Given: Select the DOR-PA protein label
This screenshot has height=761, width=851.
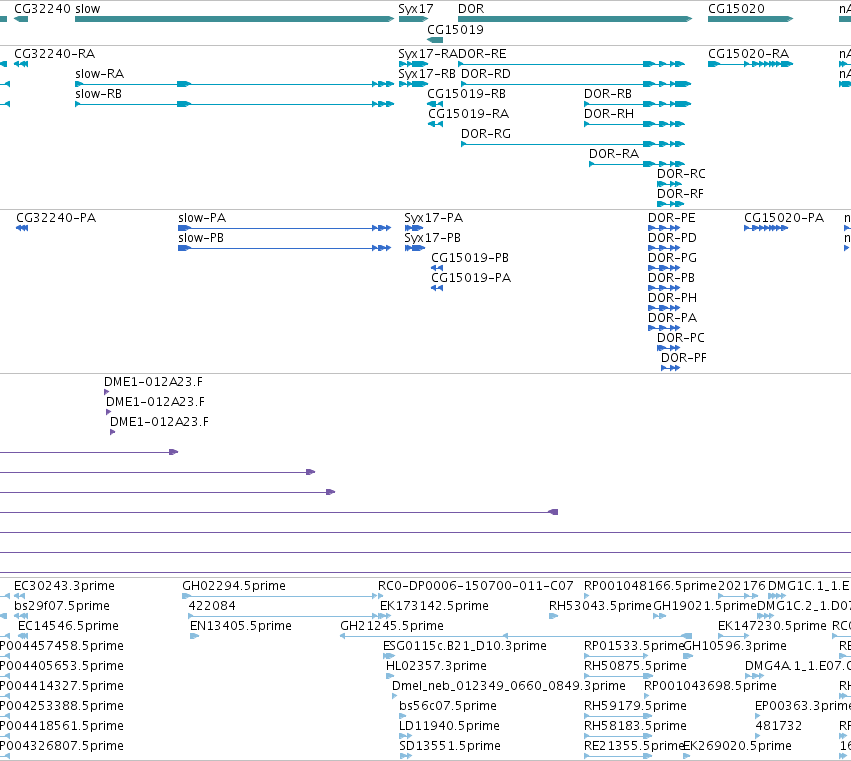Looking at the screenshot, I should point(672,319).
